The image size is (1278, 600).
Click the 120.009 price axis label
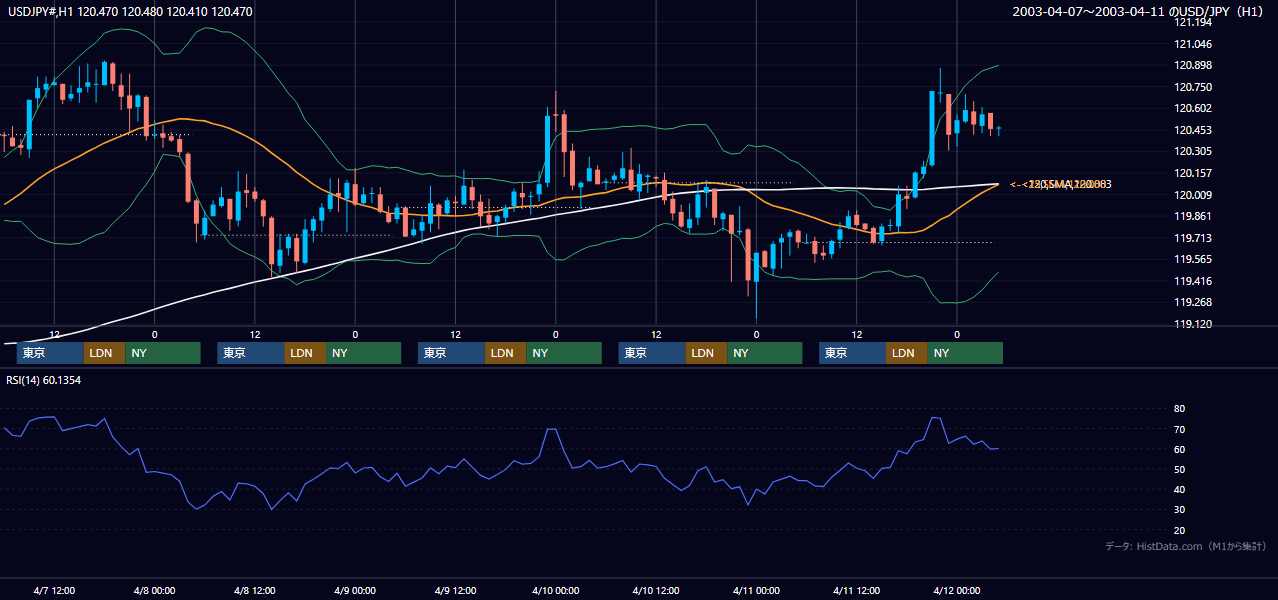pyautogui.click(x=1193, y=195)
